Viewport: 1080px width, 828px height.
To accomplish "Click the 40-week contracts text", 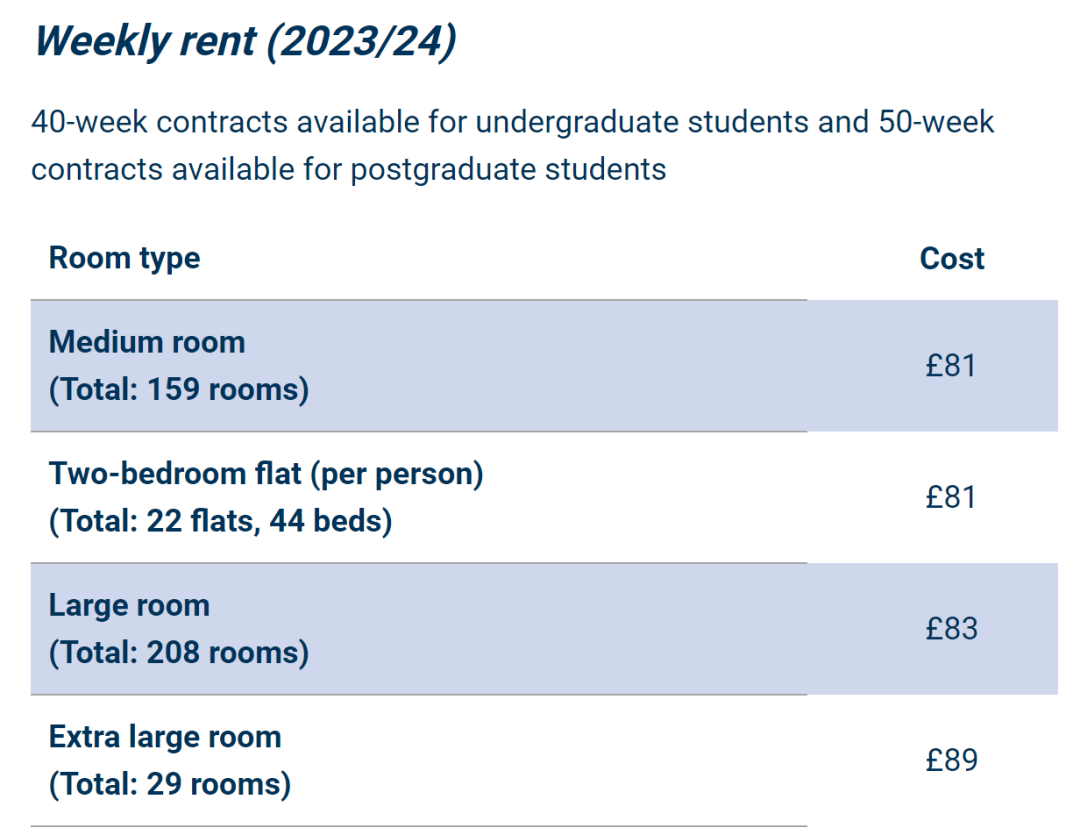I will (159, 123).
